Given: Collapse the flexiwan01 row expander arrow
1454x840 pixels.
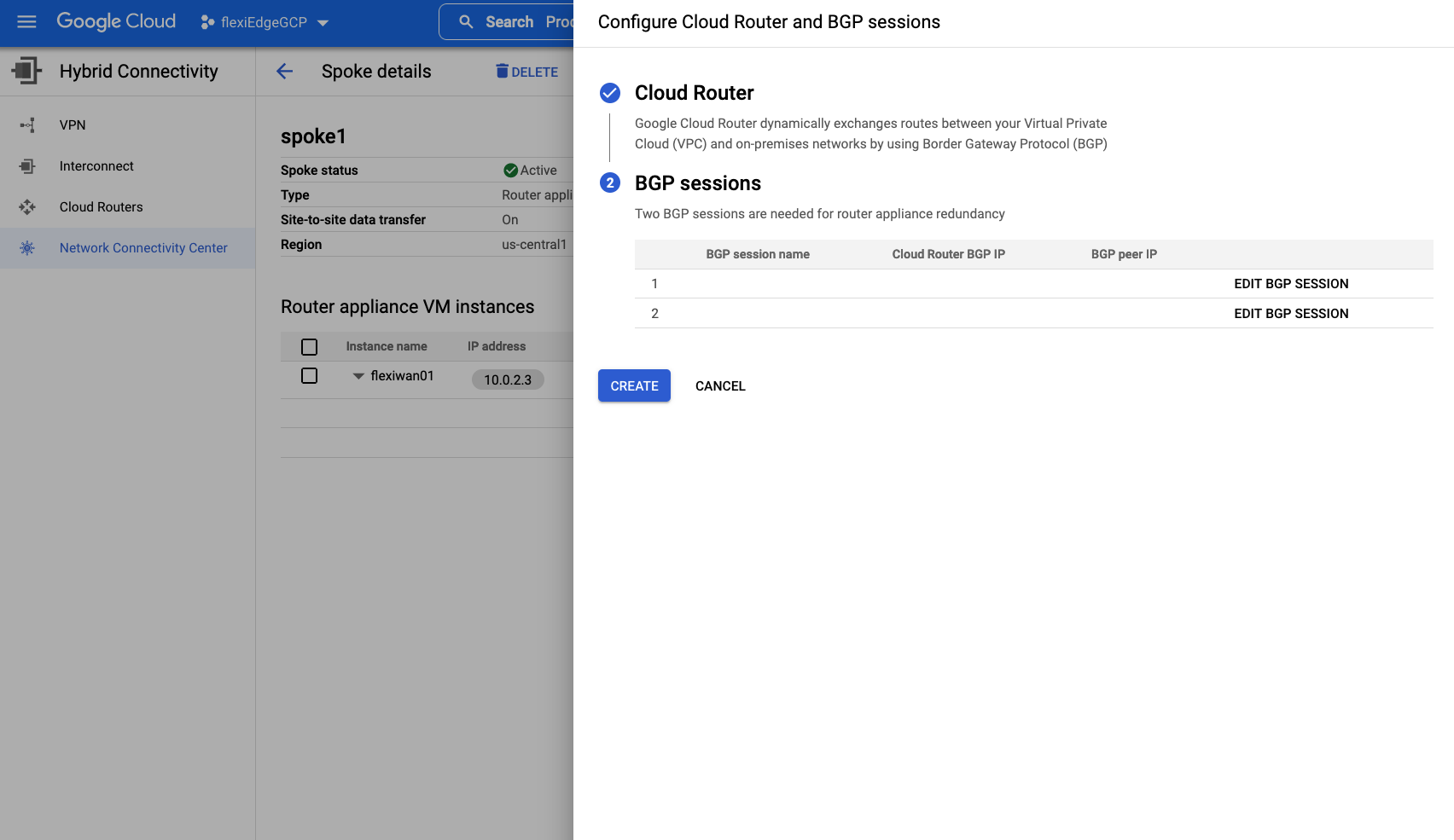Looking at the screenshot, I should click(x=358, y=376).
